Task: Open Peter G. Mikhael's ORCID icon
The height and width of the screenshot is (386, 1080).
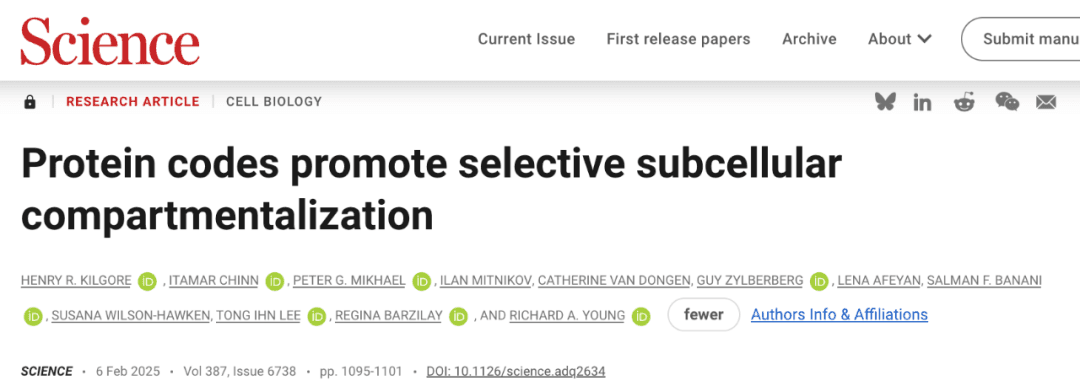Action: point(422,281)
